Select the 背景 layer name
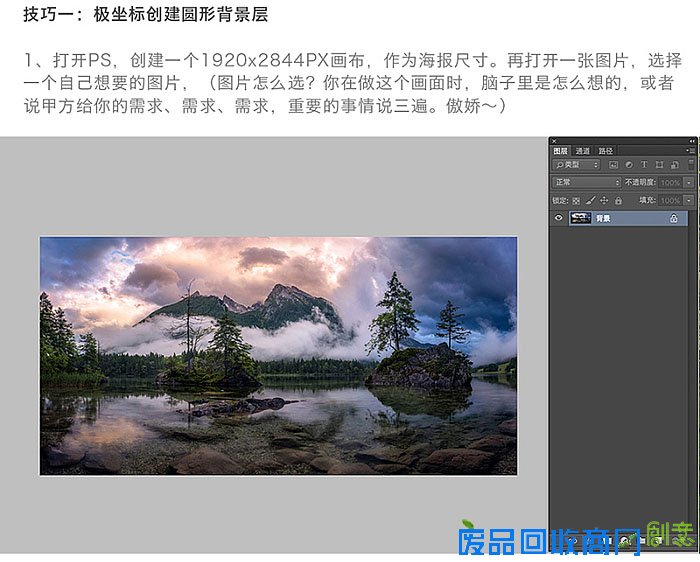This screenshot has width=700, height=562. pyautogui.click(x=603, y=218)
